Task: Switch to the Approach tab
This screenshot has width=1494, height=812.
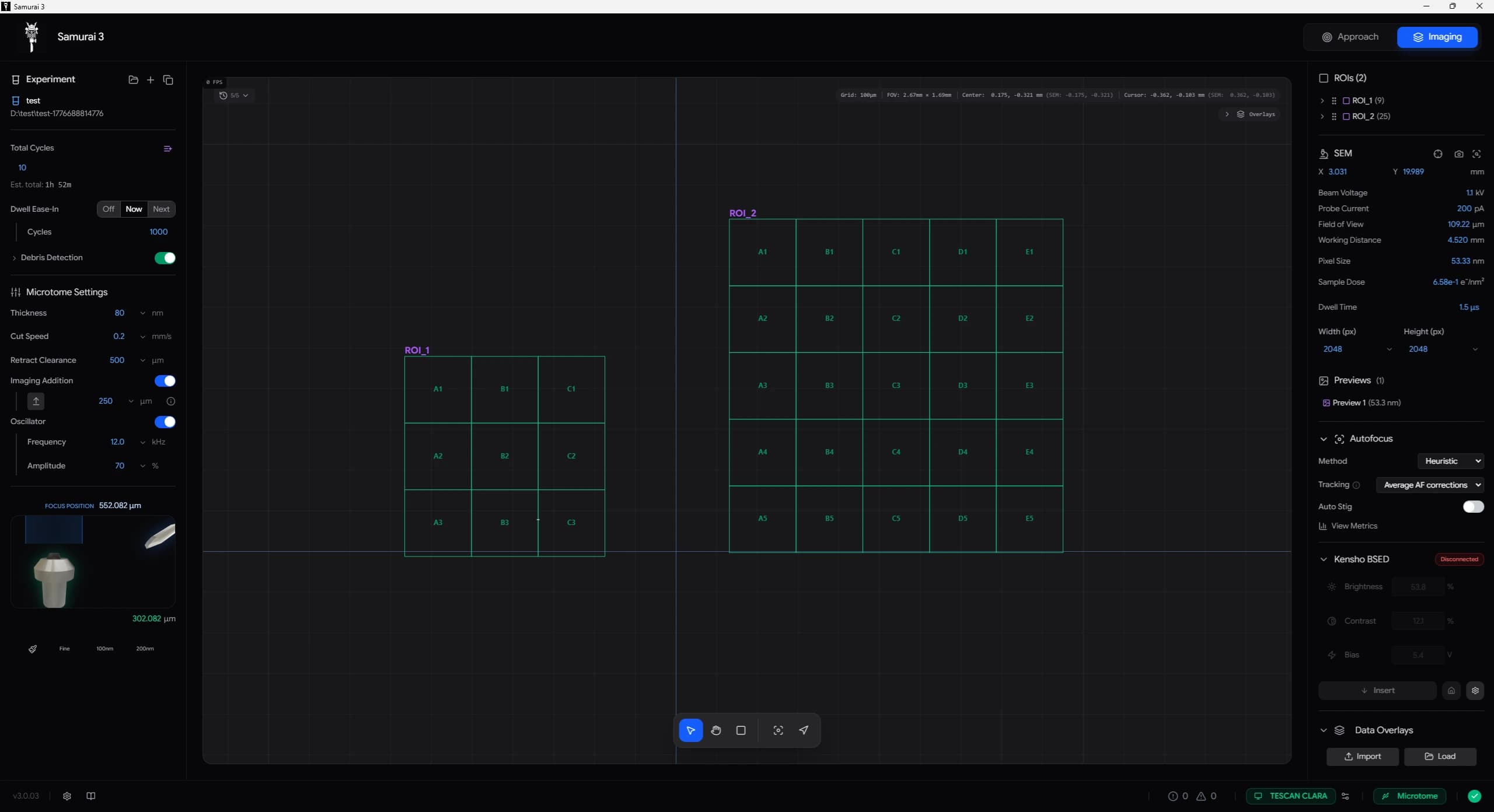Action: 1350,37
